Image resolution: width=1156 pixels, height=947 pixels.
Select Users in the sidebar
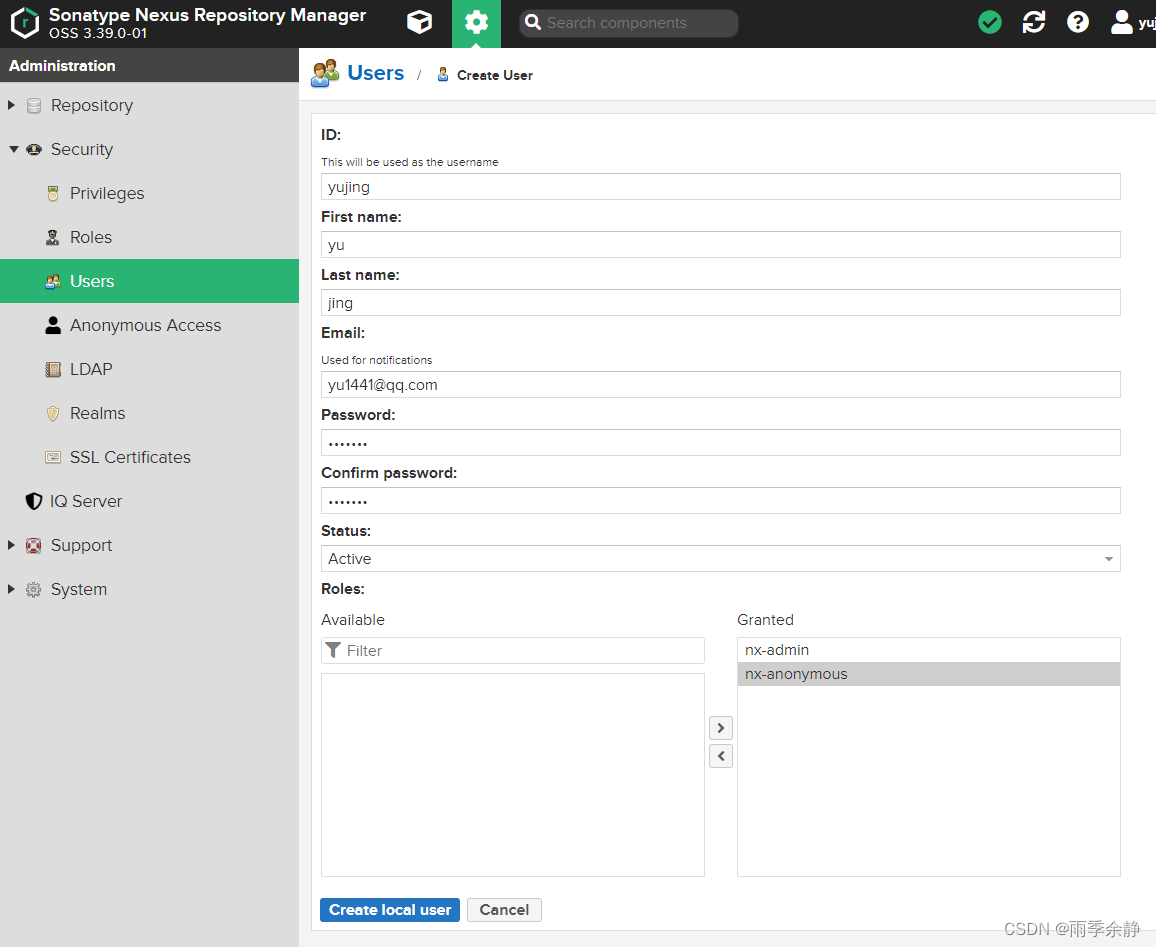150,281
